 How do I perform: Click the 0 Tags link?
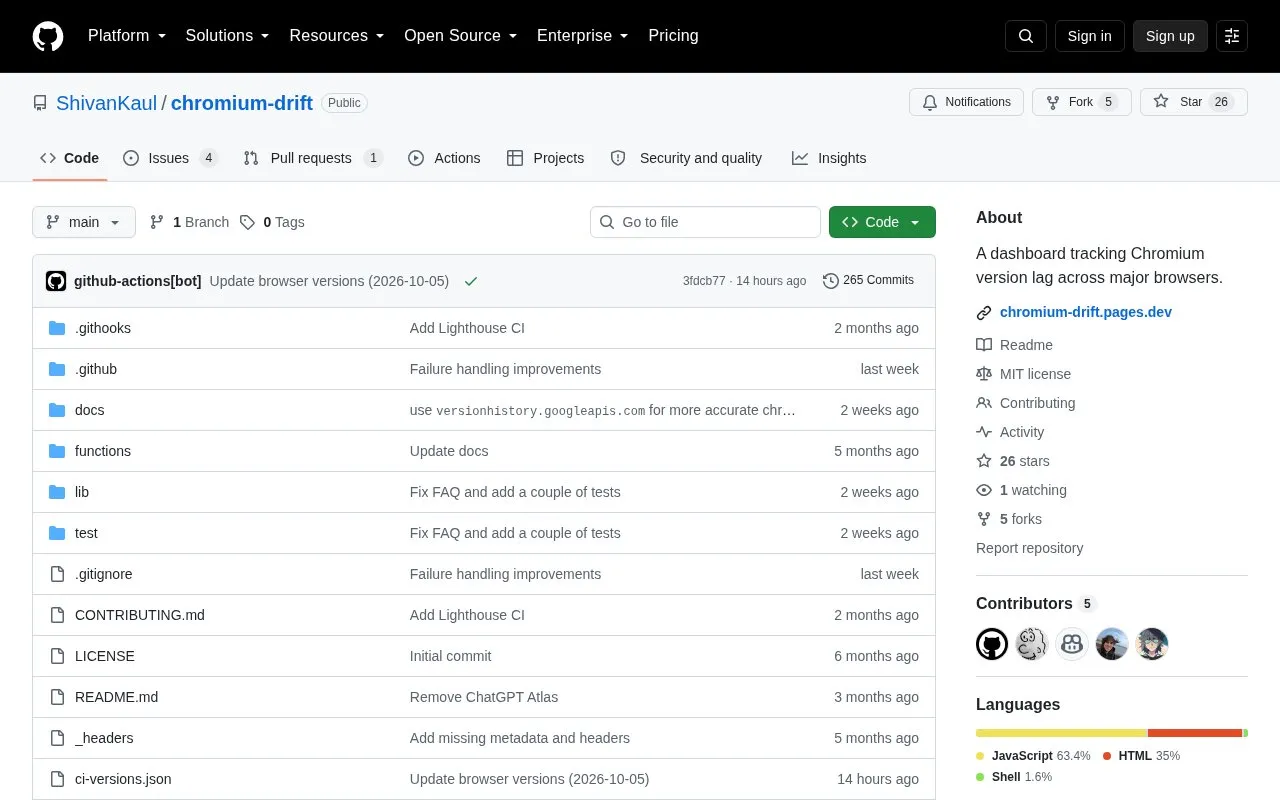272,222
